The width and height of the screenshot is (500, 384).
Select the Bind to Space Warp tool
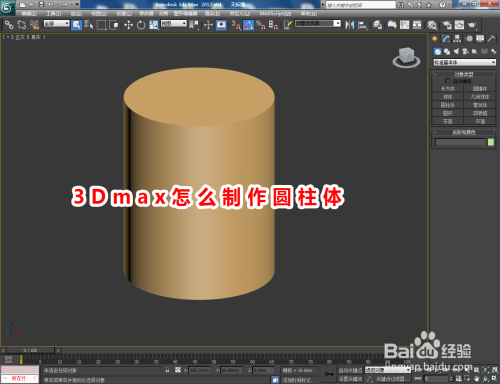[x=34, y=25]
